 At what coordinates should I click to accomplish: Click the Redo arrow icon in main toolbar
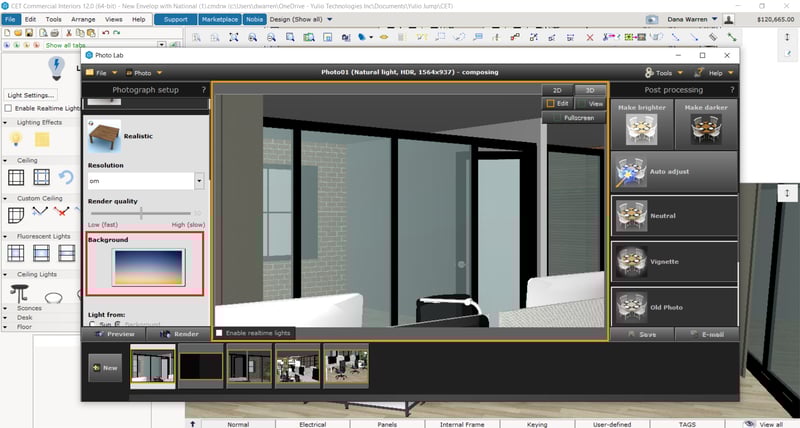[117, 33]
